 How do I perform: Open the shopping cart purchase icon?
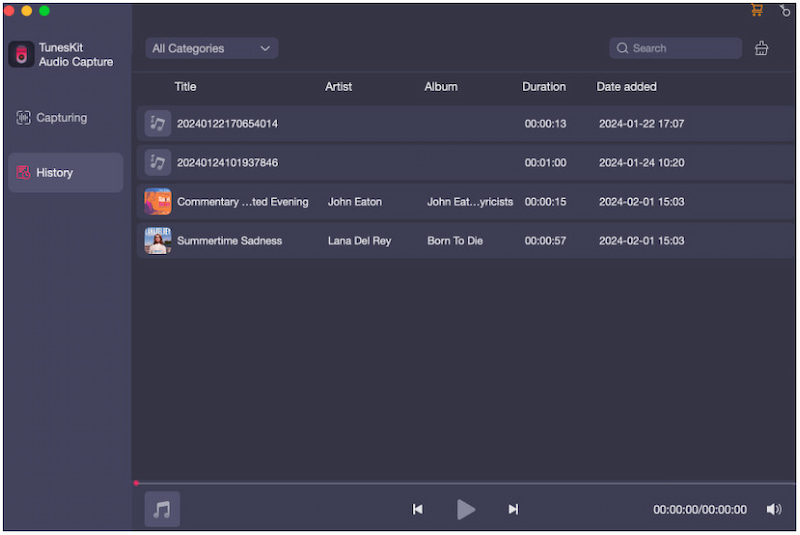click(x=757, y=10)
